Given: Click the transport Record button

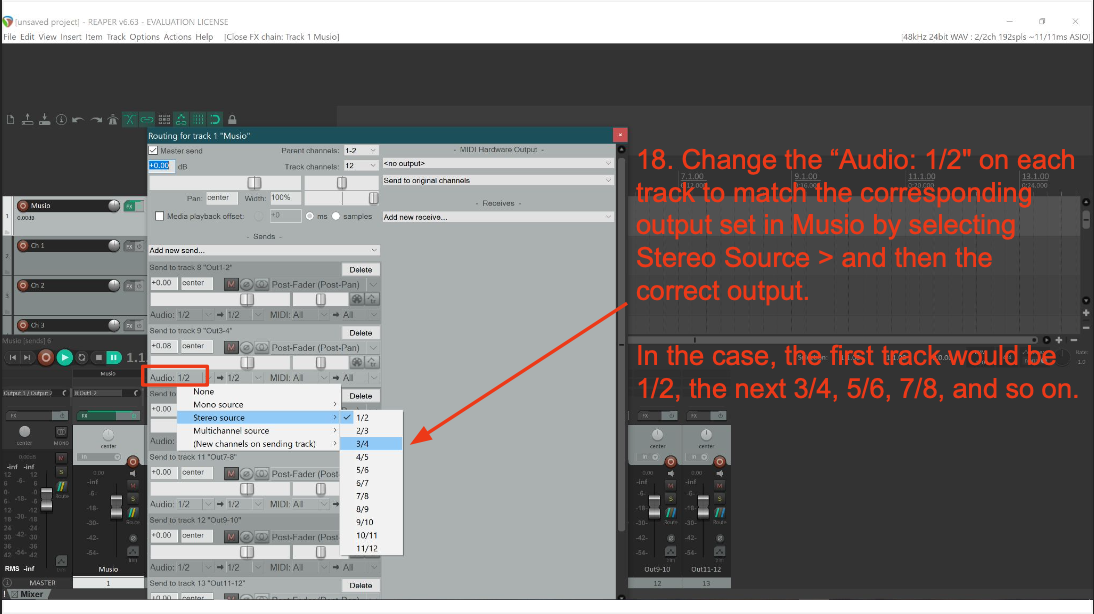Looking at the screenshot, I should (46, 357).
